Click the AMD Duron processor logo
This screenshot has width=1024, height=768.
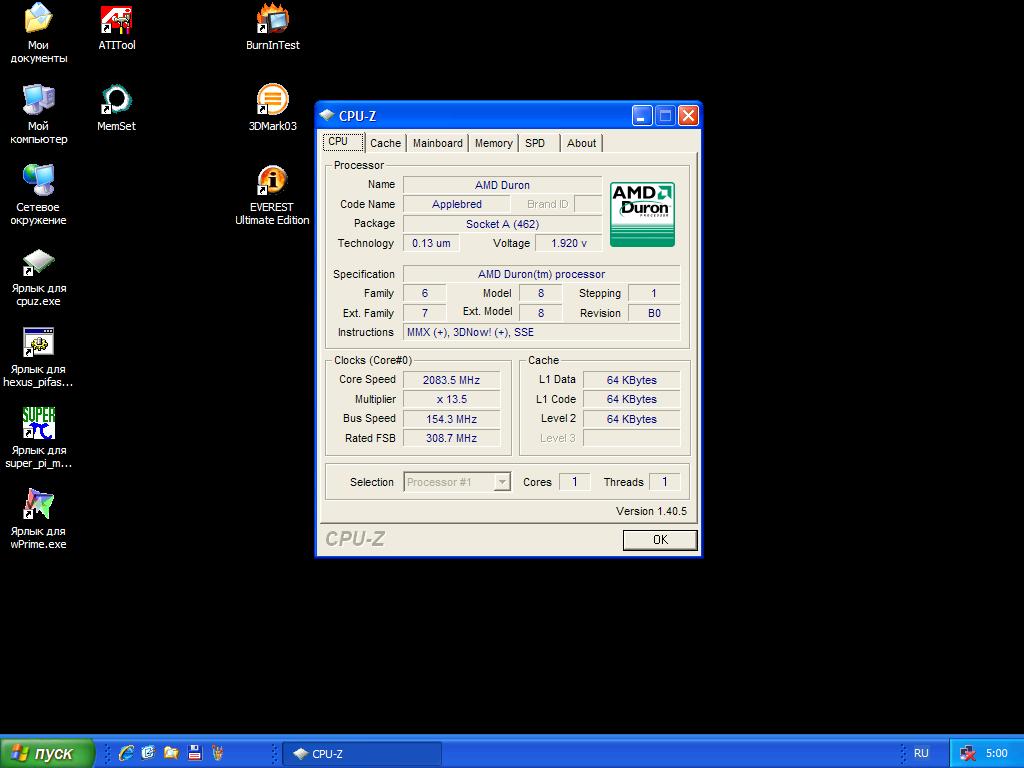click(x=642, y=214)
